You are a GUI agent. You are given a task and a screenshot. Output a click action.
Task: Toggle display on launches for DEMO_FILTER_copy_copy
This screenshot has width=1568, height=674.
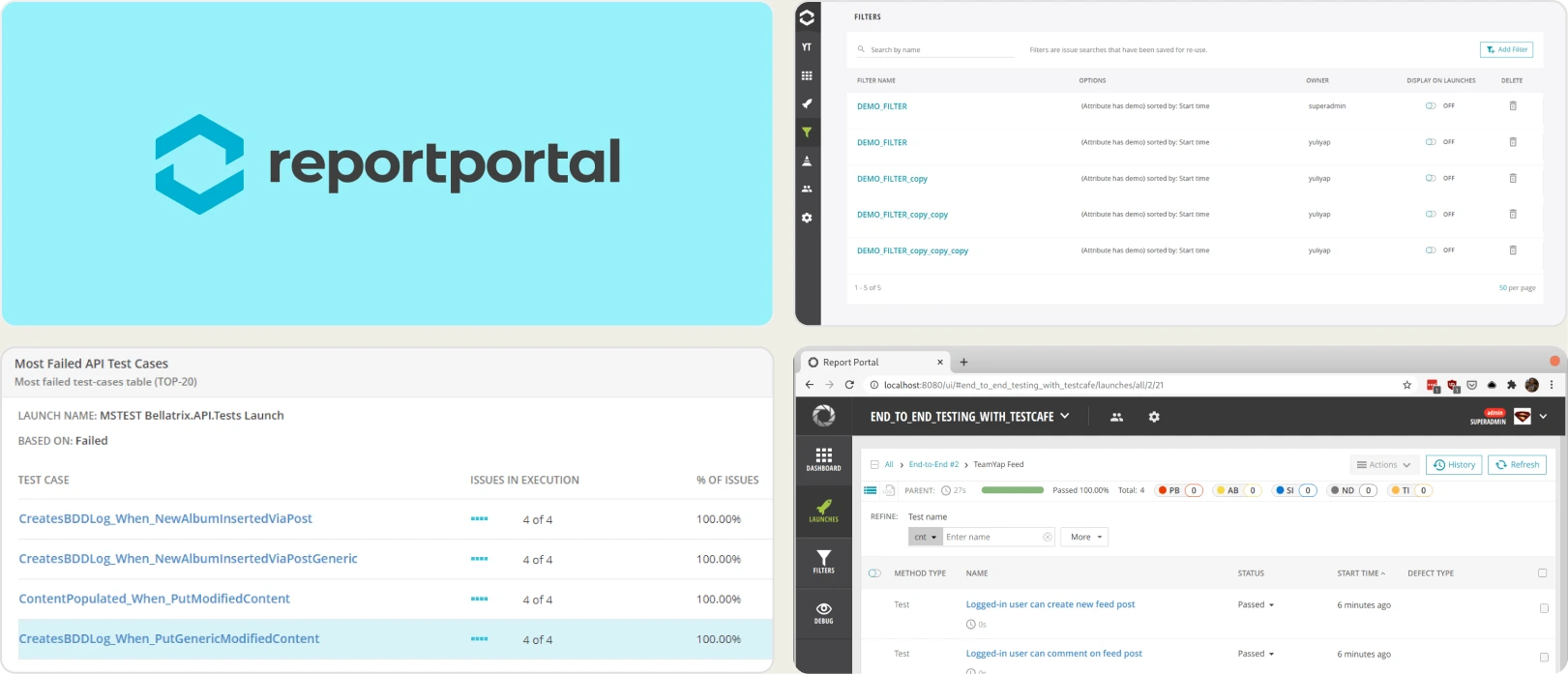[x=1431, y=215]
